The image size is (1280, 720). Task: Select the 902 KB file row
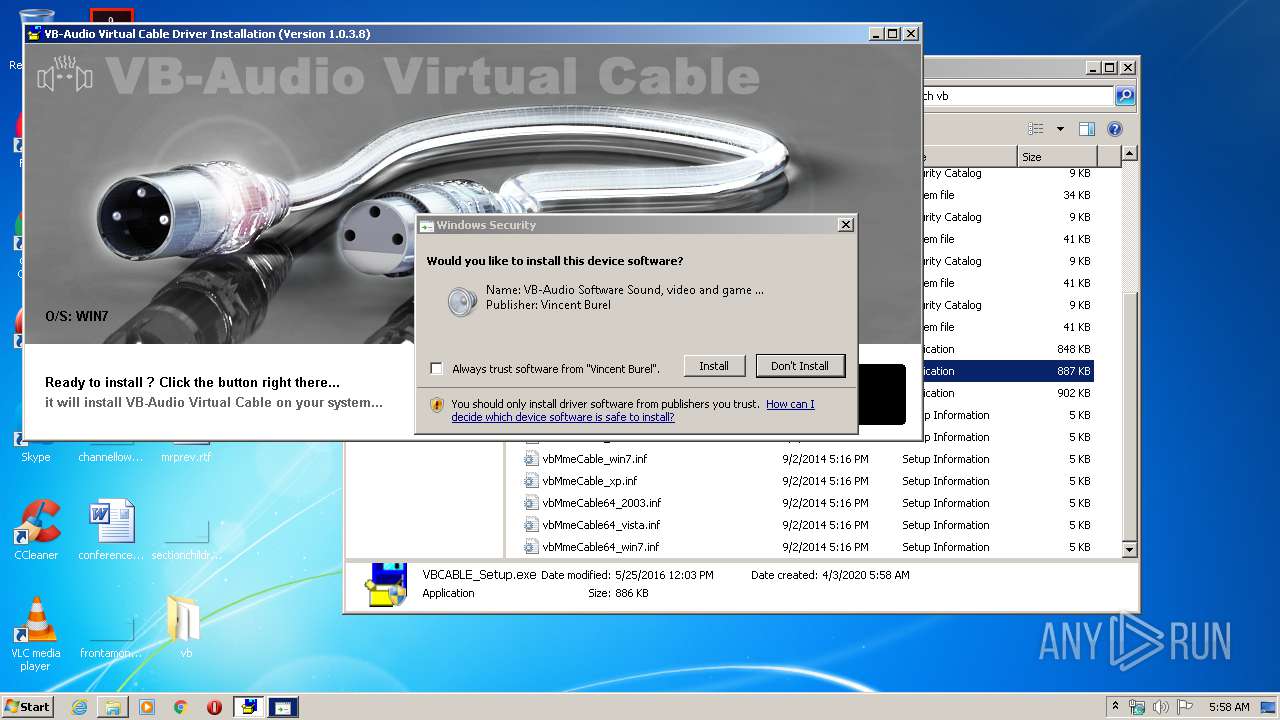pyautogui.click(x=1007, y=393)
